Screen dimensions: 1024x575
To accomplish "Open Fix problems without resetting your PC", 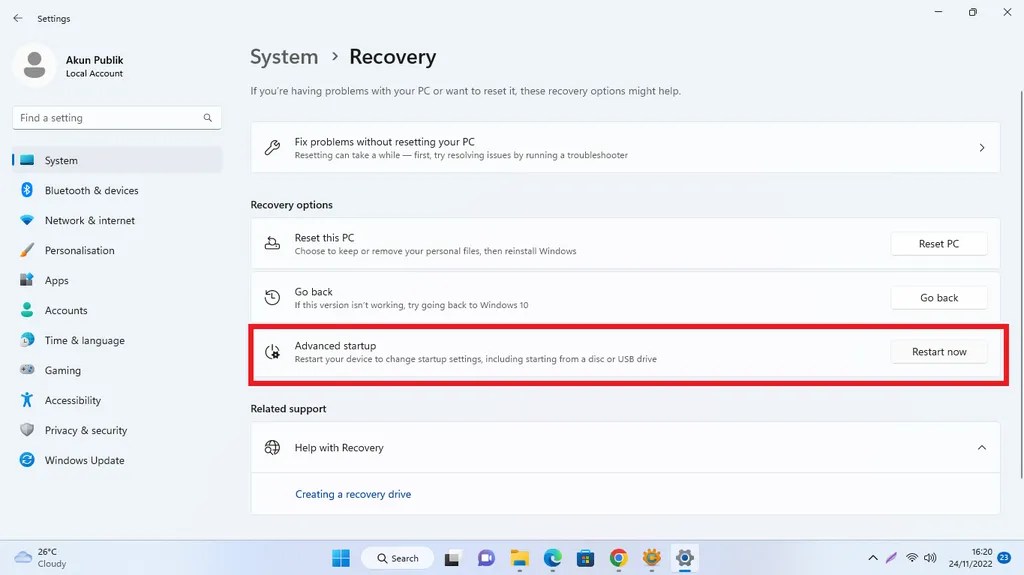I will tap(625, 148).
